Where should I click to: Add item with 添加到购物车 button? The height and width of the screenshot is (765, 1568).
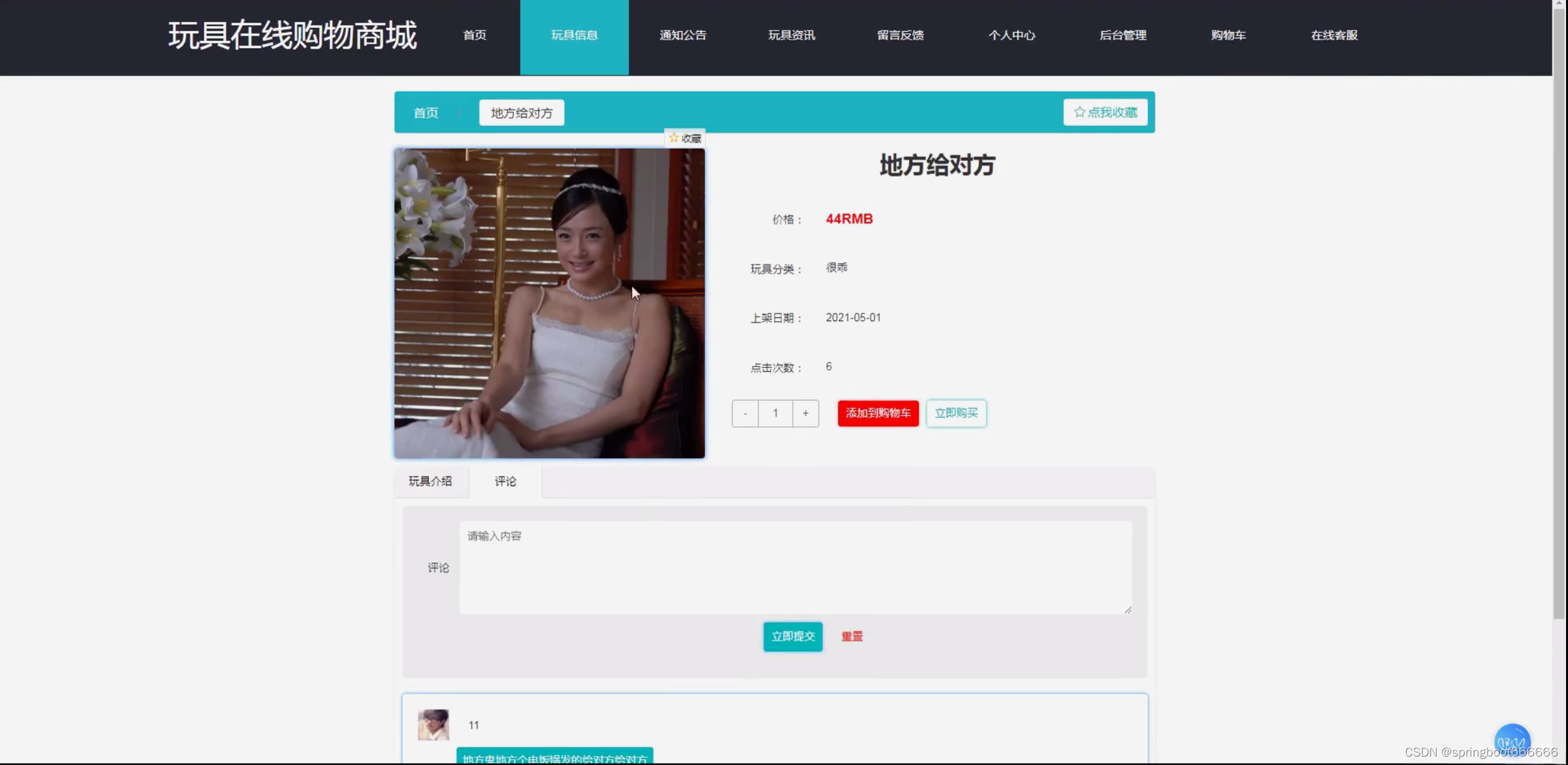pyautogui.click(x=878, y=413)
